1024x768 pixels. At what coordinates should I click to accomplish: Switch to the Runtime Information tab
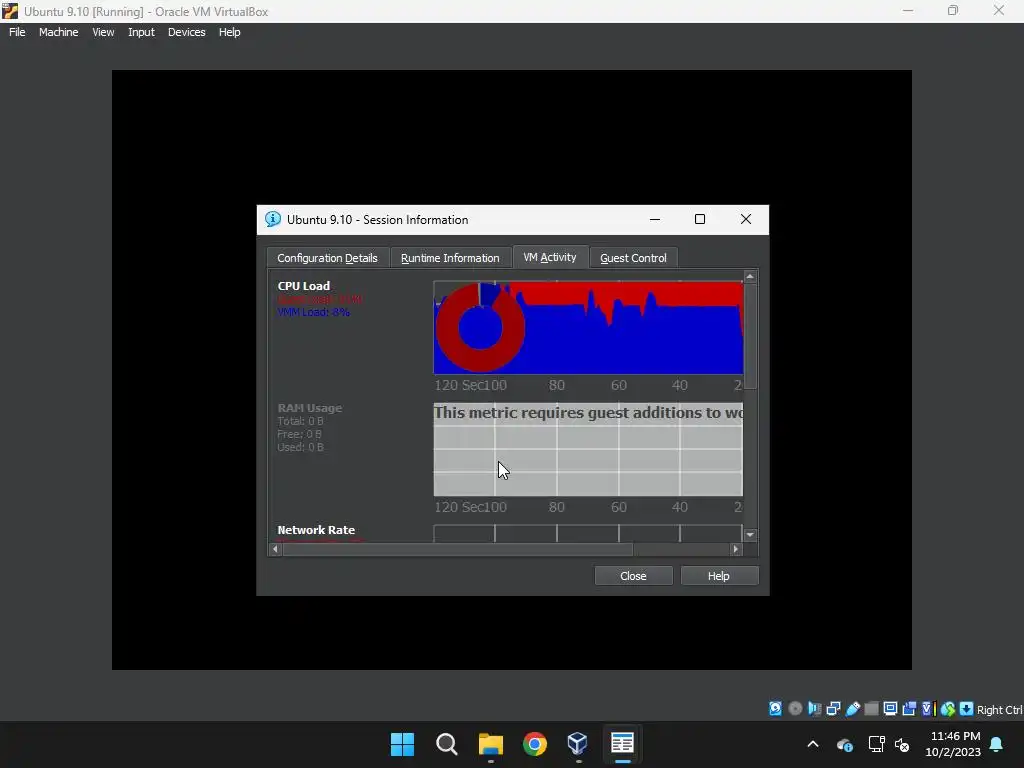[450, 258]
